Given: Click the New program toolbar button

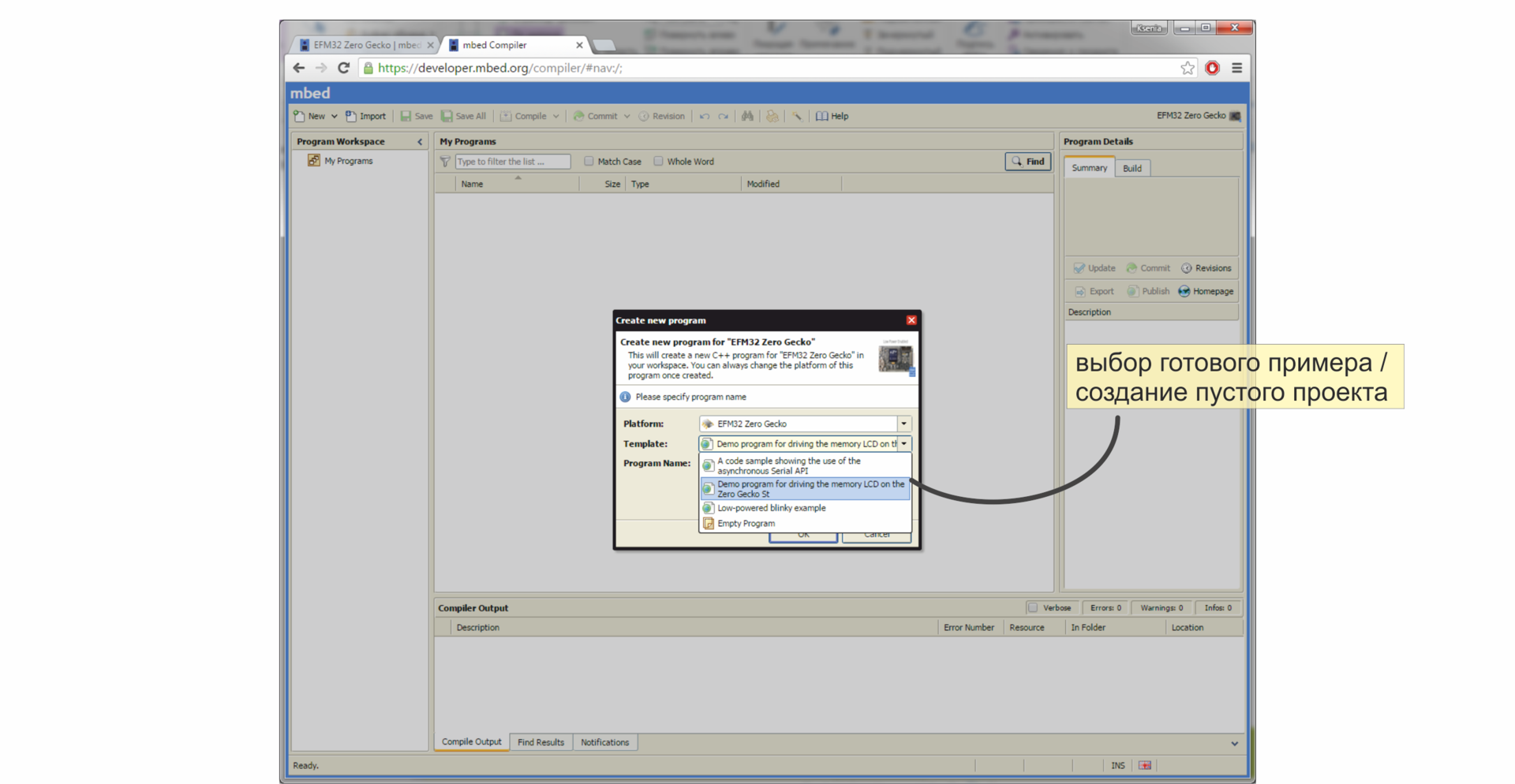Looking at the screenshot, I should (309, 116).
